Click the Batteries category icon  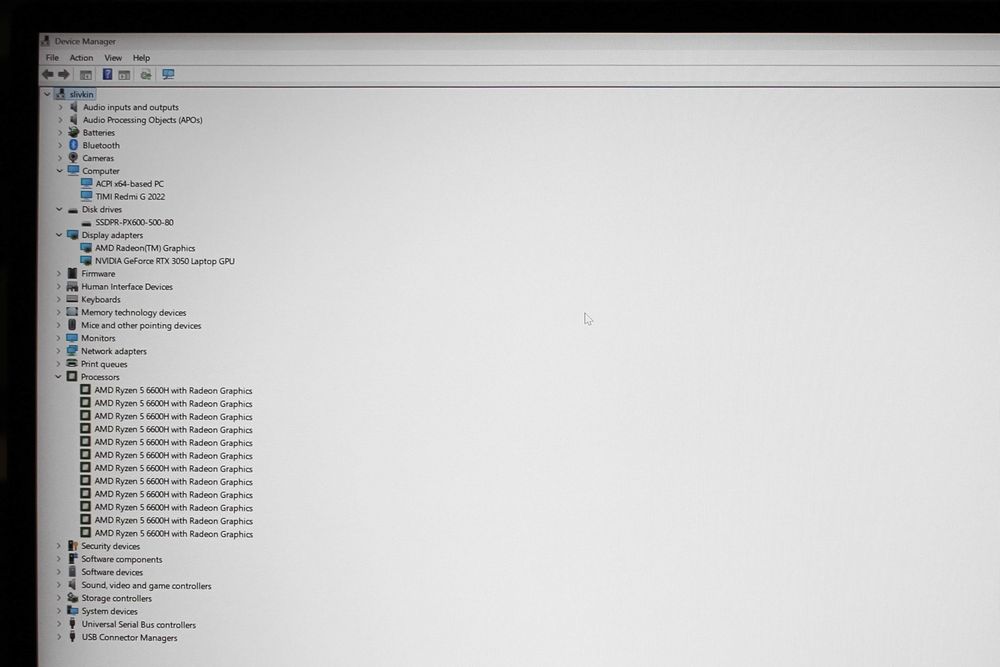(x=73, y=132)
